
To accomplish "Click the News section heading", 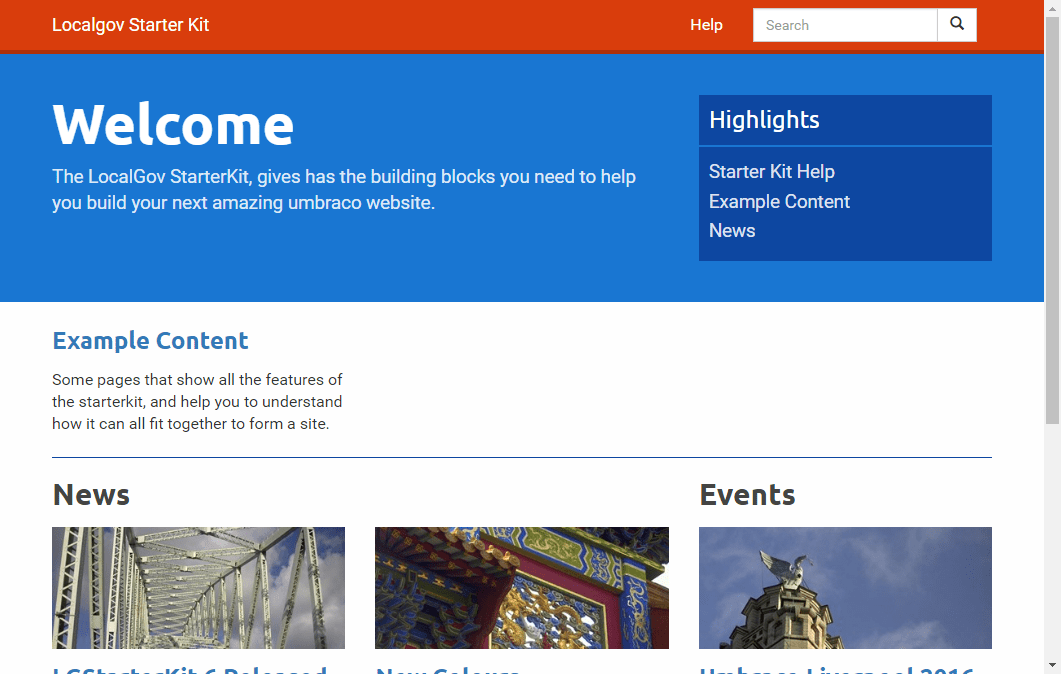I will 91,495.
